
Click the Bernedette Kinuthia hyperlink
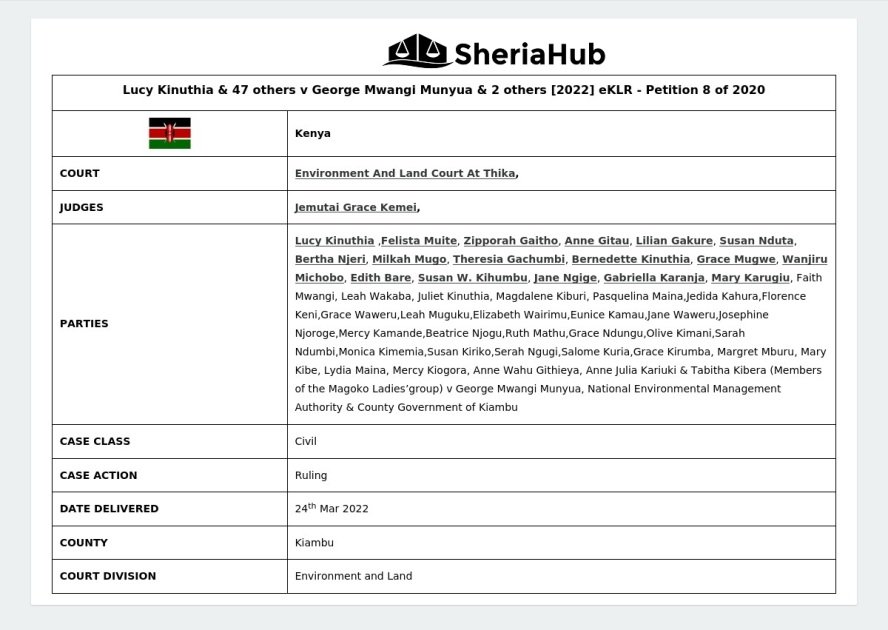click(629, 259)
